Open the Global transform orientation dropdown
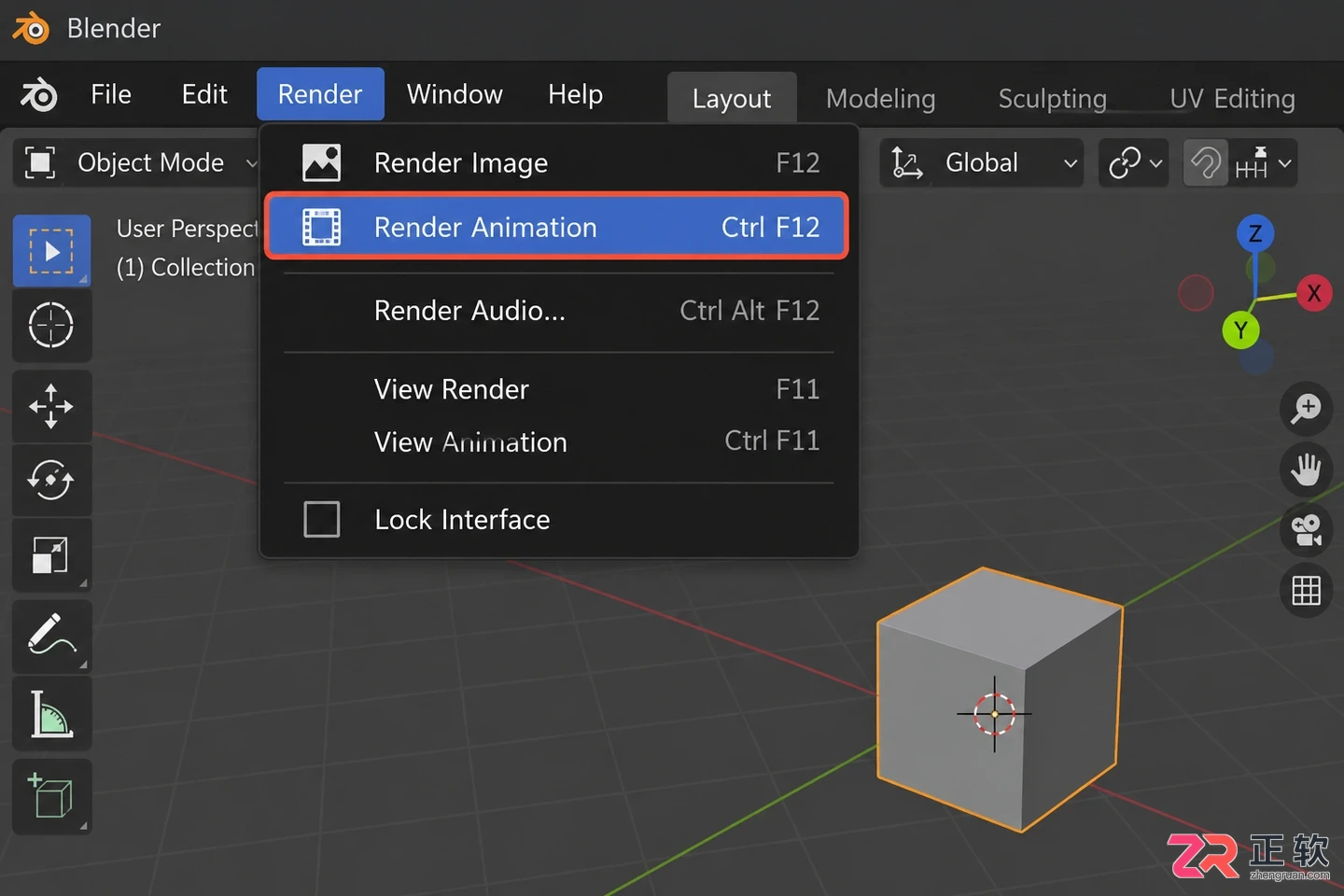 coord(981,162)
